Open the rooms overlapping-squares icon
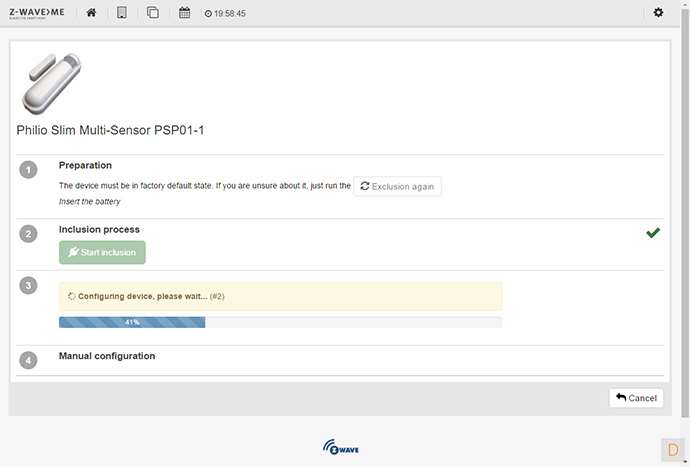This screenshot has width=690, height=467. pos(153,13)
